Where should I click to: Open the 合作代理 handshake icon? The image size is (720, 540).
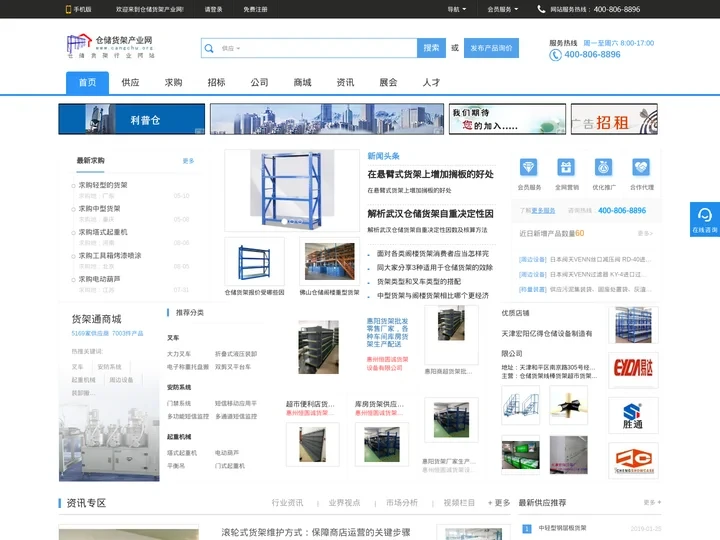(x=641, y=167)
